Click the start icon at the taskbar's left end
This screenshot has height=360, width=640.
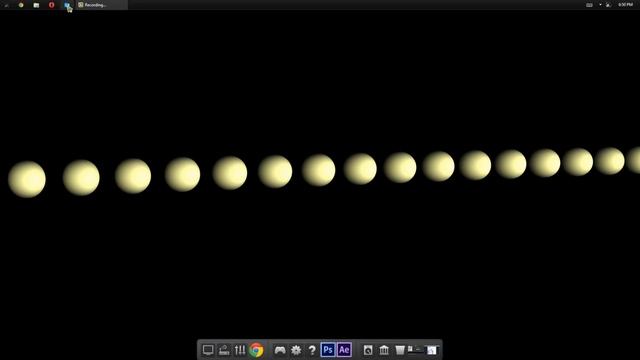(6, 5)
